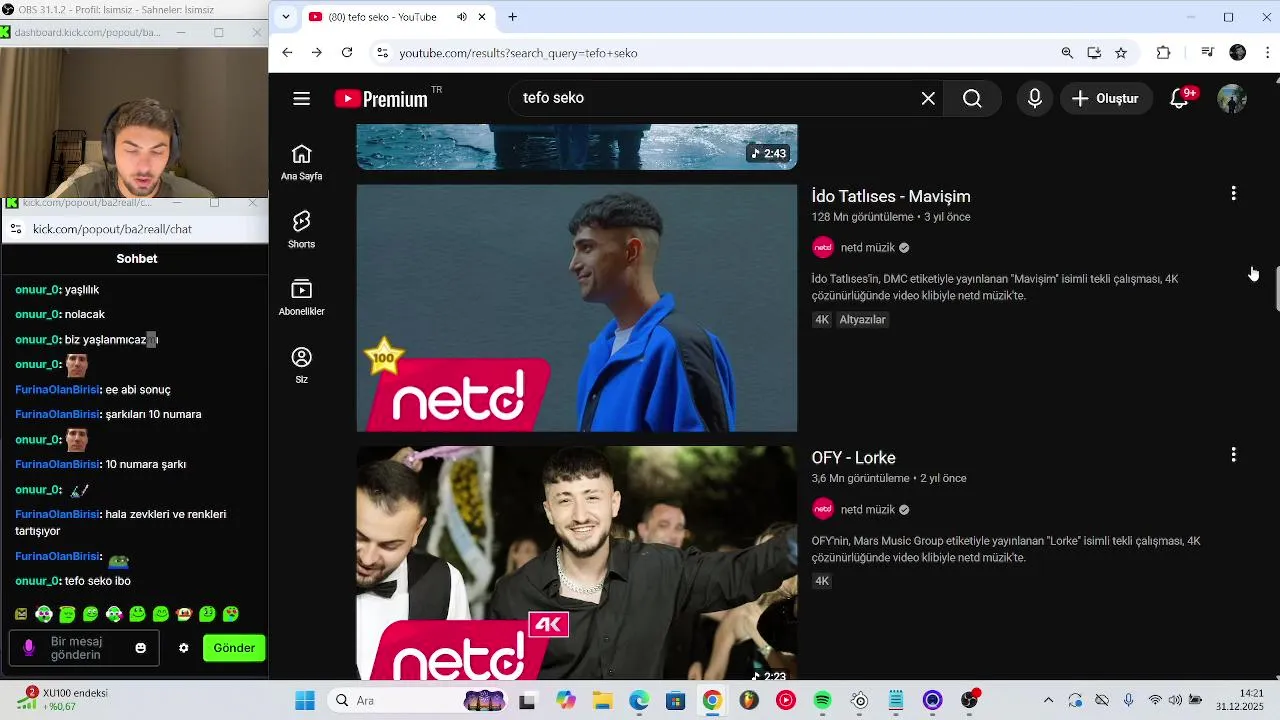This screenshot has height=720, width=1280.
Task: Reload the YouTube page
Action: coord(347,52)
